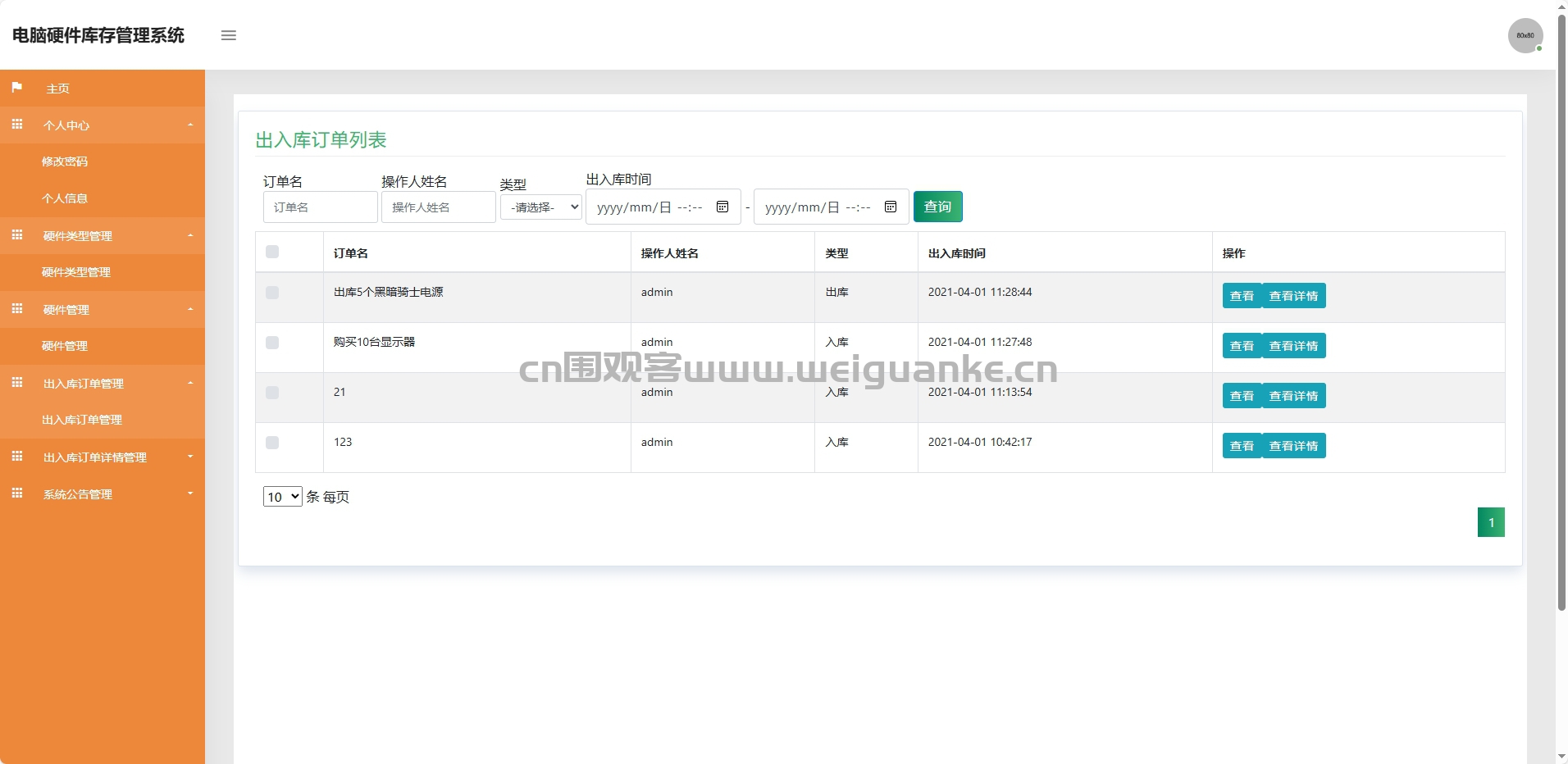Open the end date calendar picker icon

coord(890,207)
